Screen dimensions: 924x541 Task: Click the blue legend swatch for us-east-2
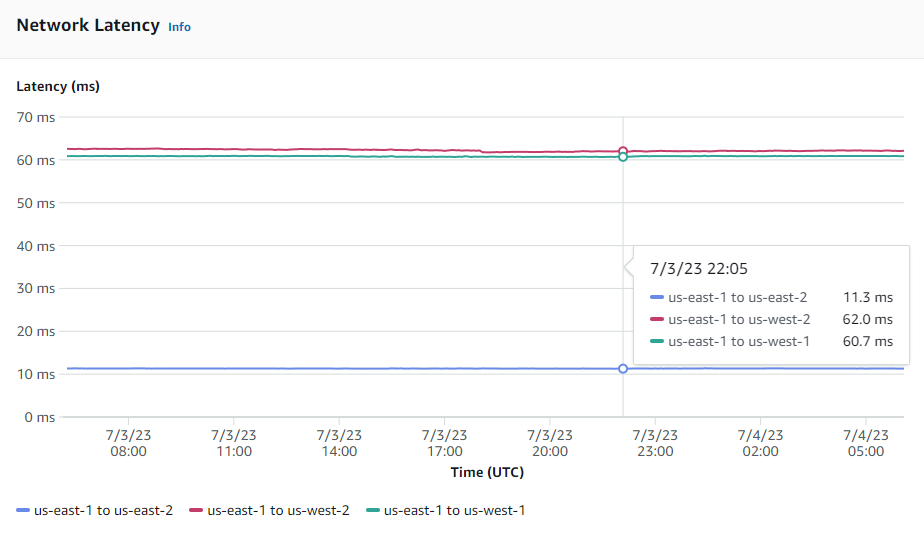(23, 510)
